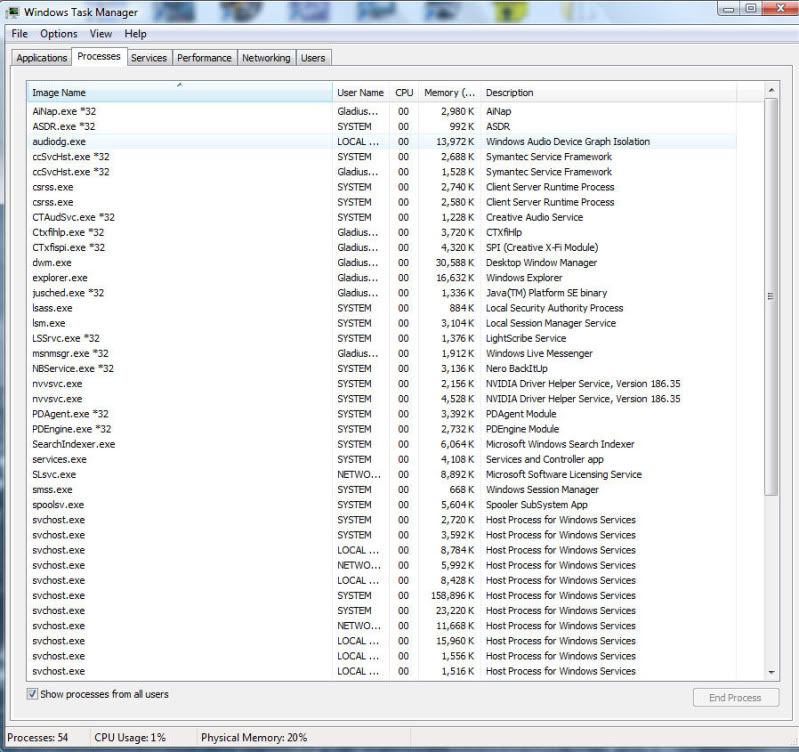Sort by Memory column header
The width and height of the screenshot is (799, 752).
(449, 92)
